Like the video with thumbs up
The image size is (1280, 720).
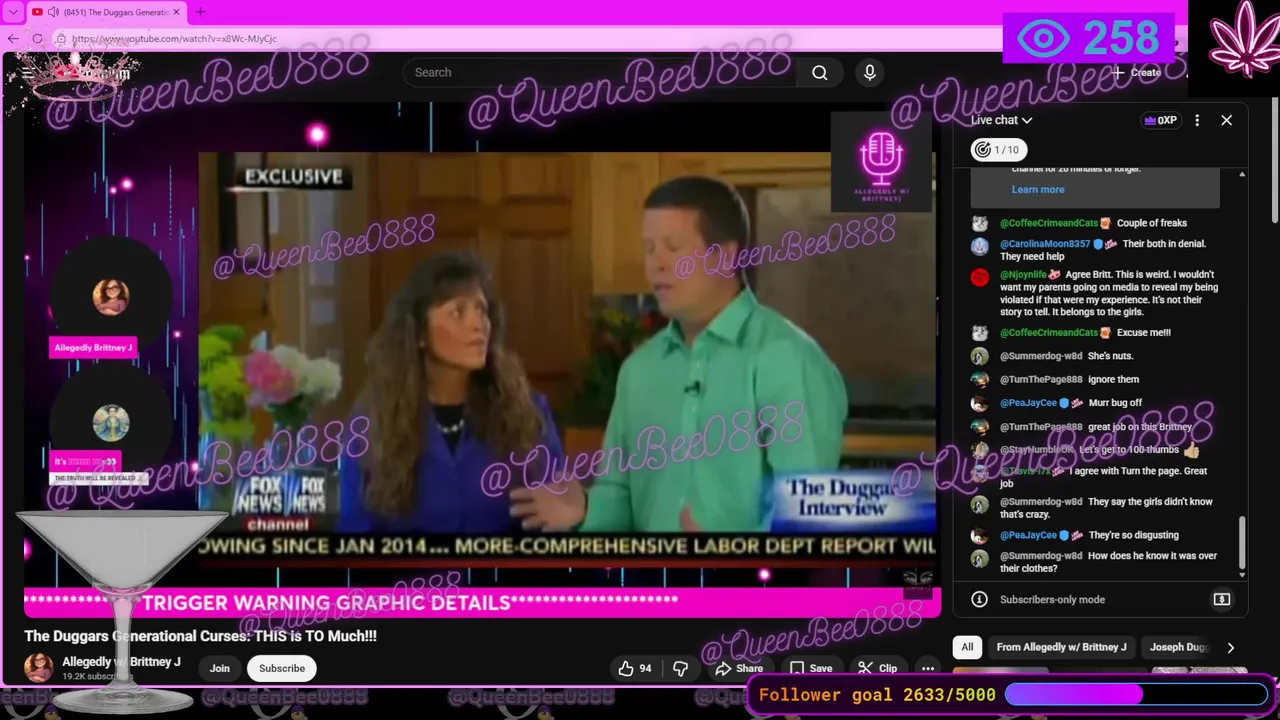tap(637, 668)
